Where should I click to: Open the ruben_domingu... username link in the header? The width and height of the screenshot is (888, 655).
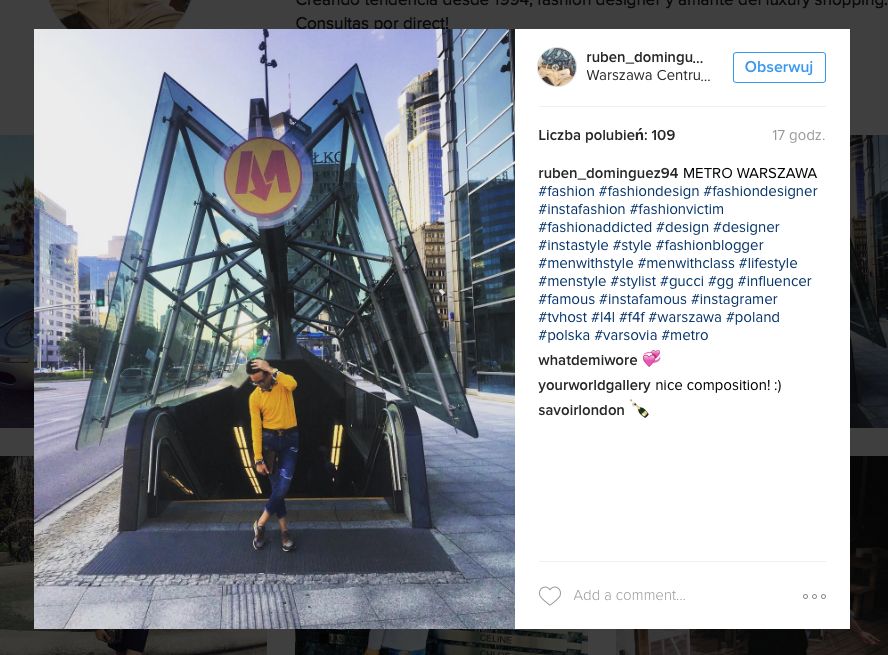(x=644, y=57)
